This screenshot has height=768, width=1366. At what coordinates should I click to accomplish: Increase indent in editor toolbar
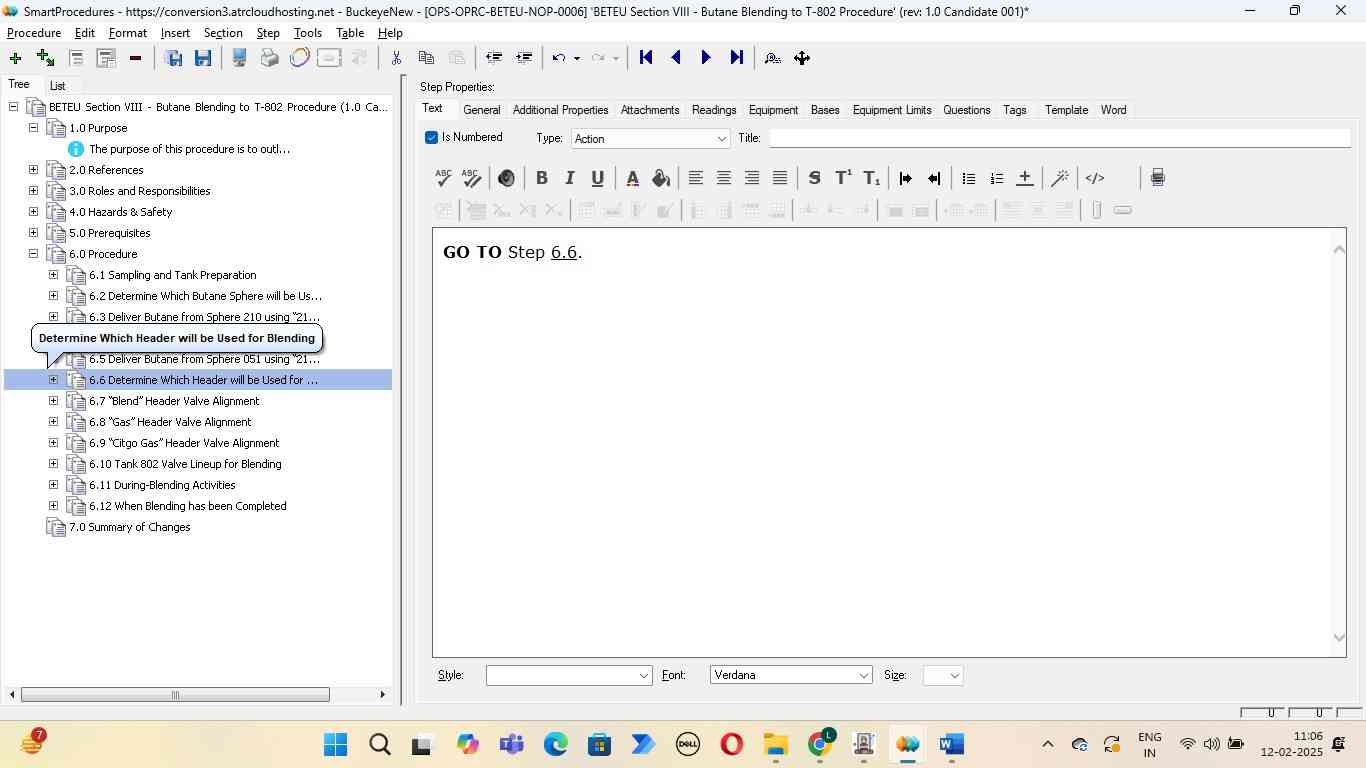click(906, 178)
